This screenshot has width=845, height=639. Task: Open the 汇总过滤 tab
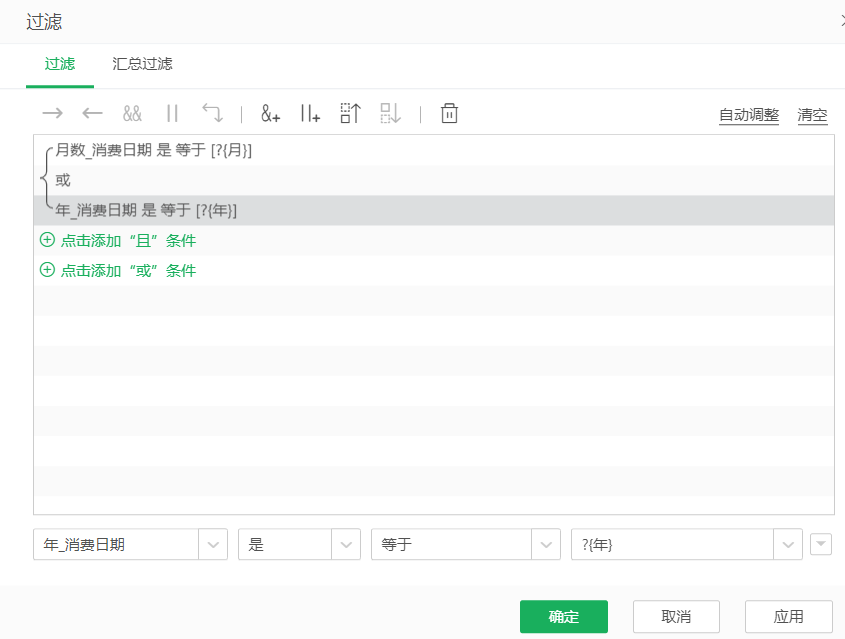142,64
